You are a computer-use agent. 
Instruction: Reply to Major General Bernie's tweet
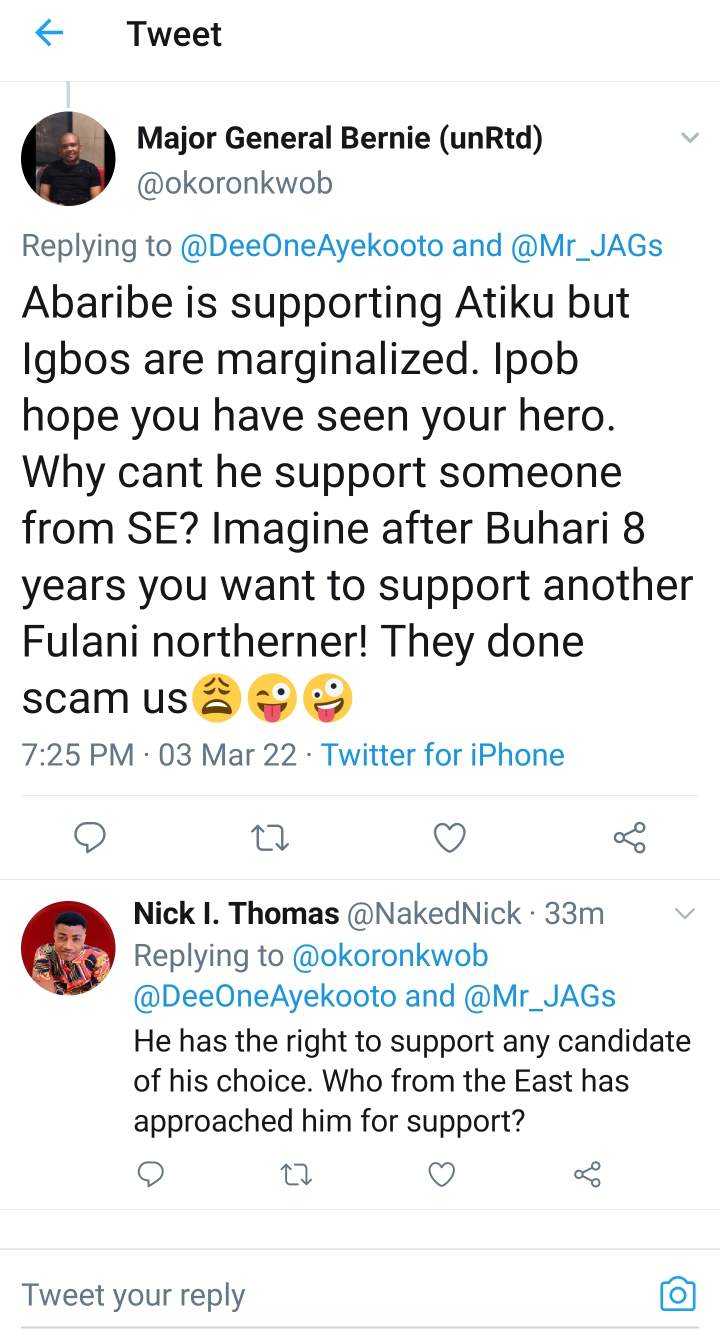point(91,837)
